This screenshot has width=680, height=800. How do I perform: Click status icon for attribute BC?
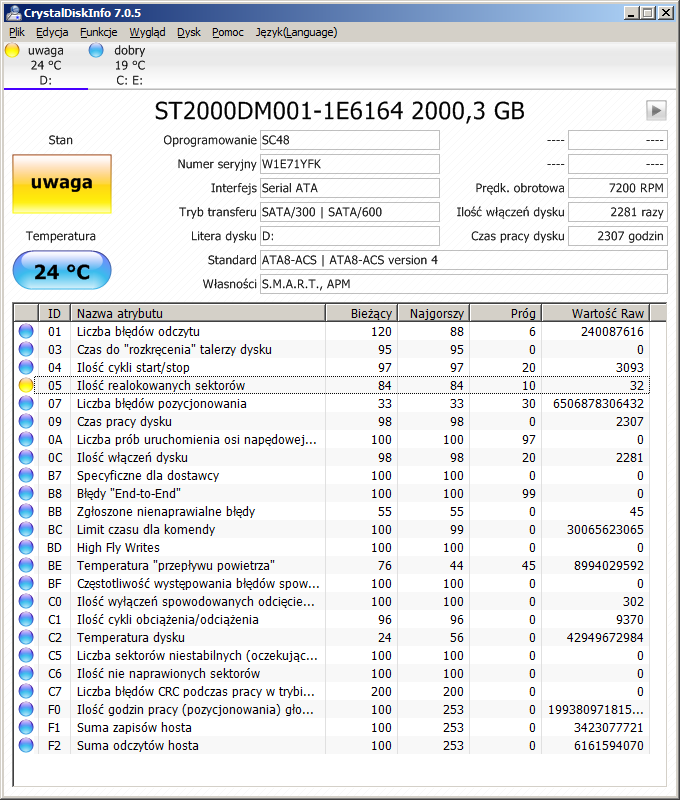coord(26,529)
